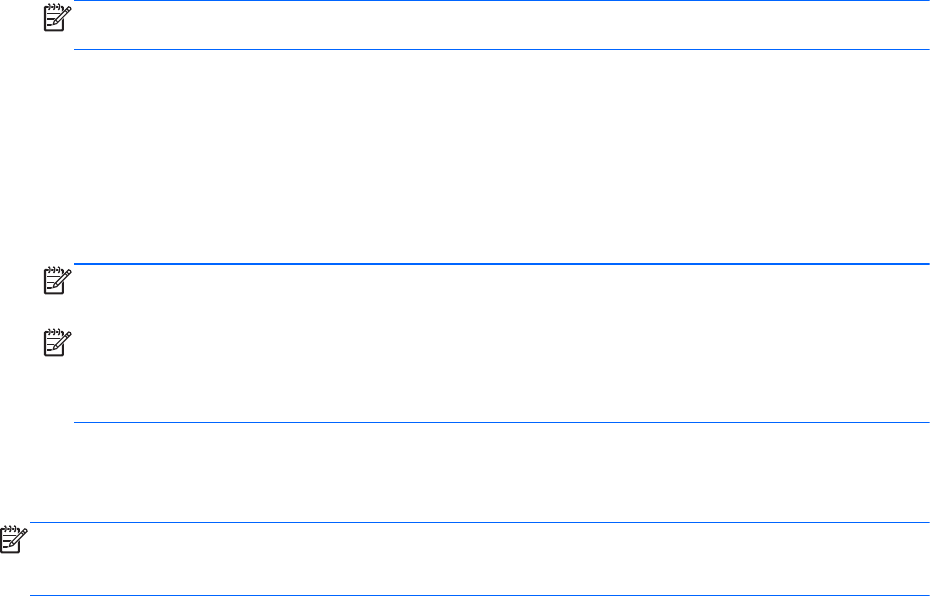930x596 pixels.
Task: Click the divider line closing the third note
Action: click(500, 422)
